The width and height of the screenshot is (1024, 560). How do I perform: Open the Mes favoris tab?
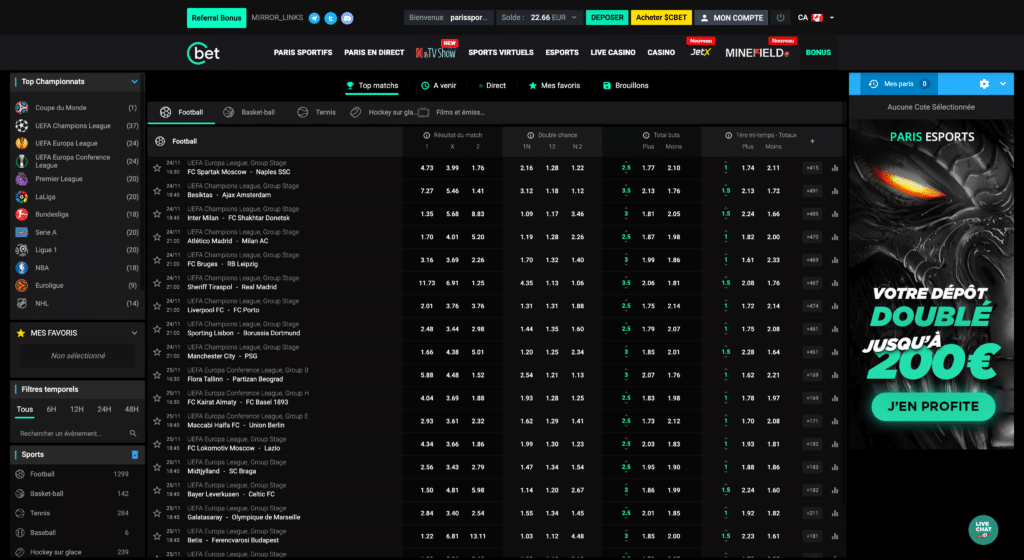click(x=554, y=86)
